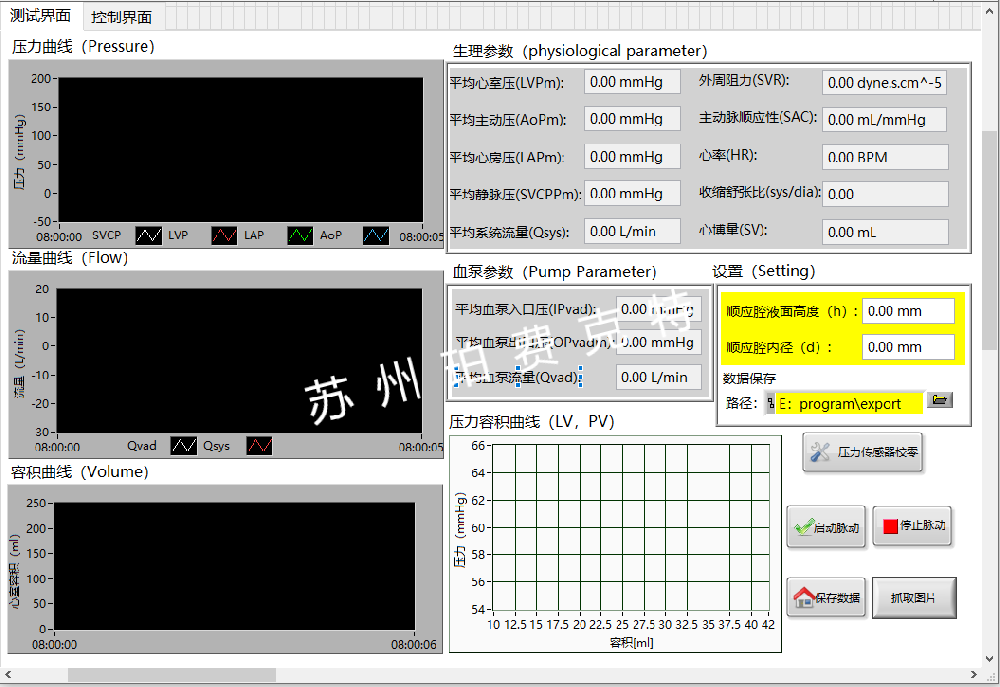The image size is (1000, 687).
Task: Click the 顺应腔内径 (d) input field
Action: tap(907, 347)
